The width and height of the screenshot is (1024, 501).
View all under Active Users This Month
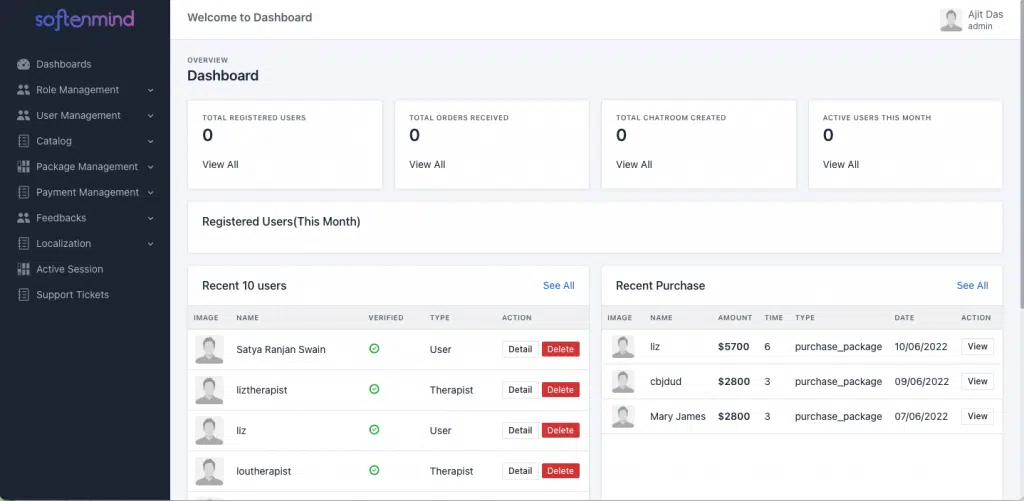coord(840,165)
